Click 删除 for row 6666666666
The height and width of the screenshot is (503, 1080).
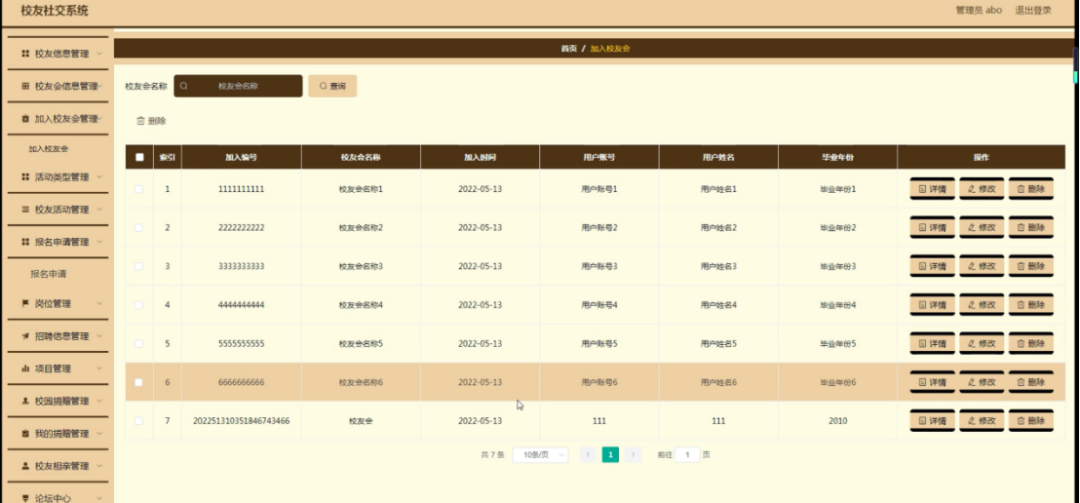tap(1031, 382)
